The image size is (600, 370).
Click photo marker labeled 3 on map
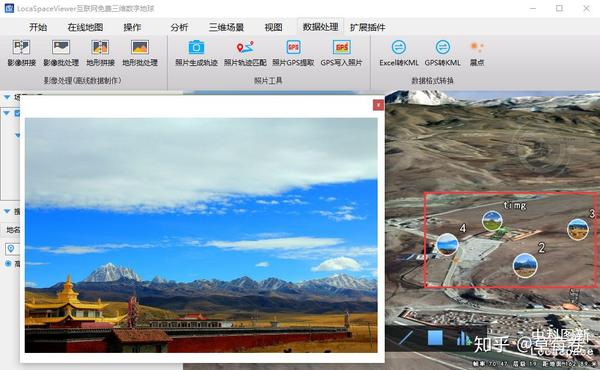(578, 229)
